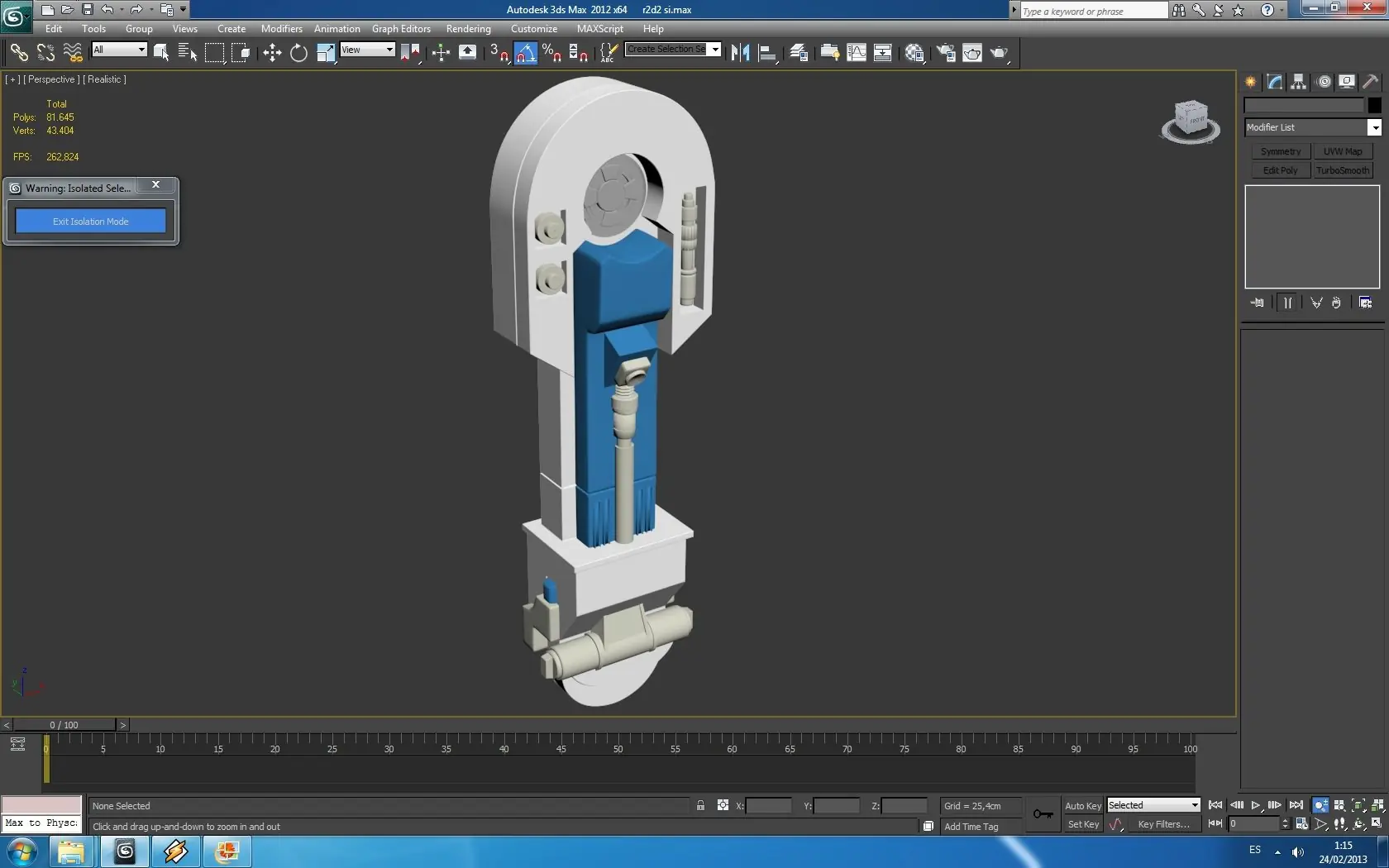Click the UVW Map modifier button

[1343, 152]
